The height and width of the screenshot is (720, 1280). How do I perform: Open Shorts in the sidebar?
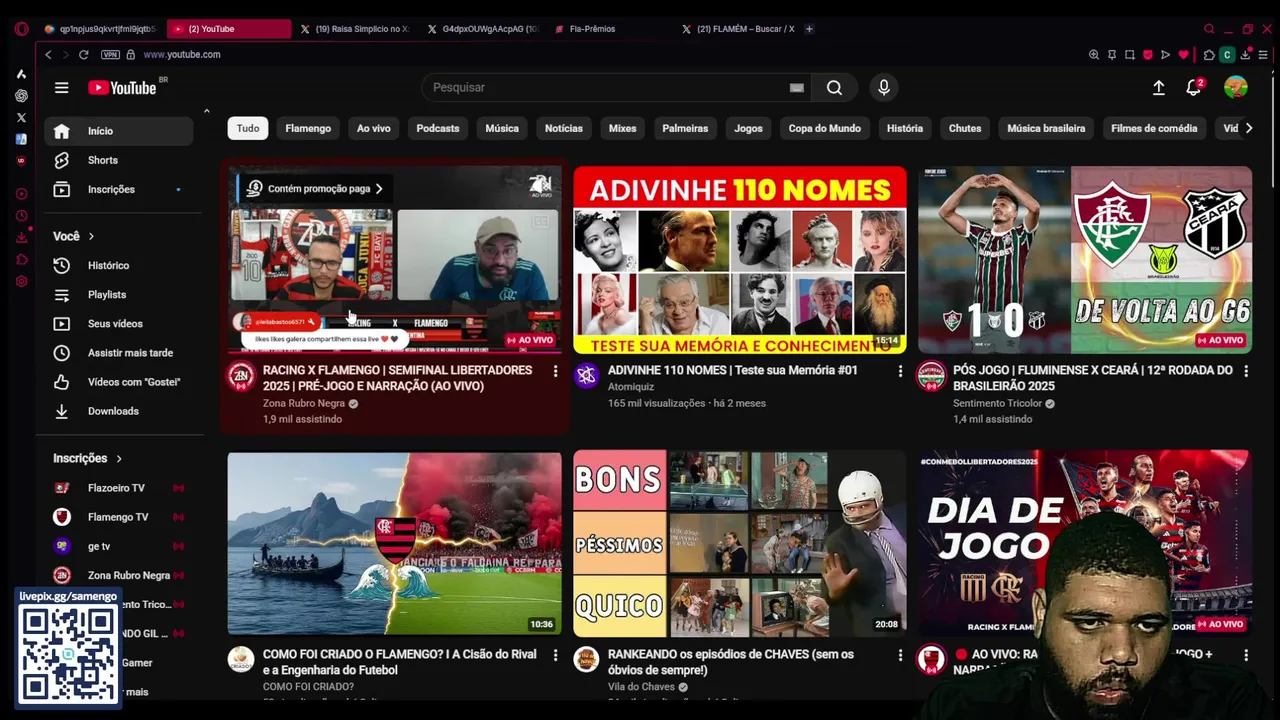click(119, 160)
